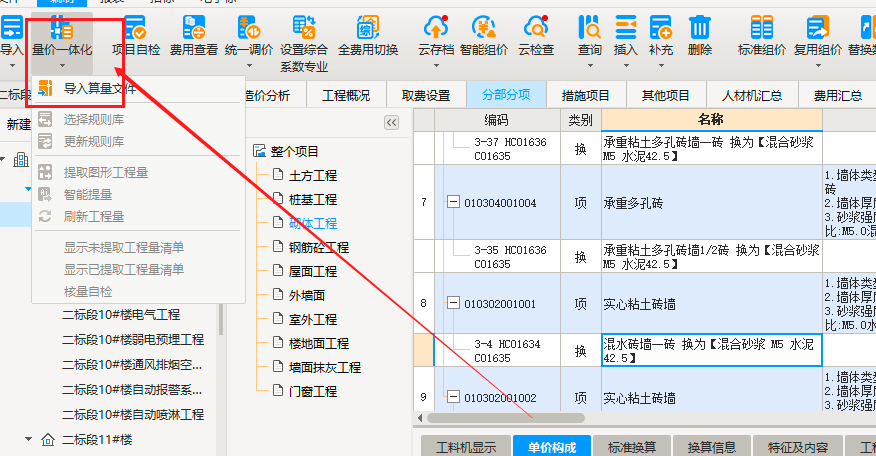Open the 导入 import toolbar icon
This screenshot has height=456, width=876.
(x=11, y=28)
